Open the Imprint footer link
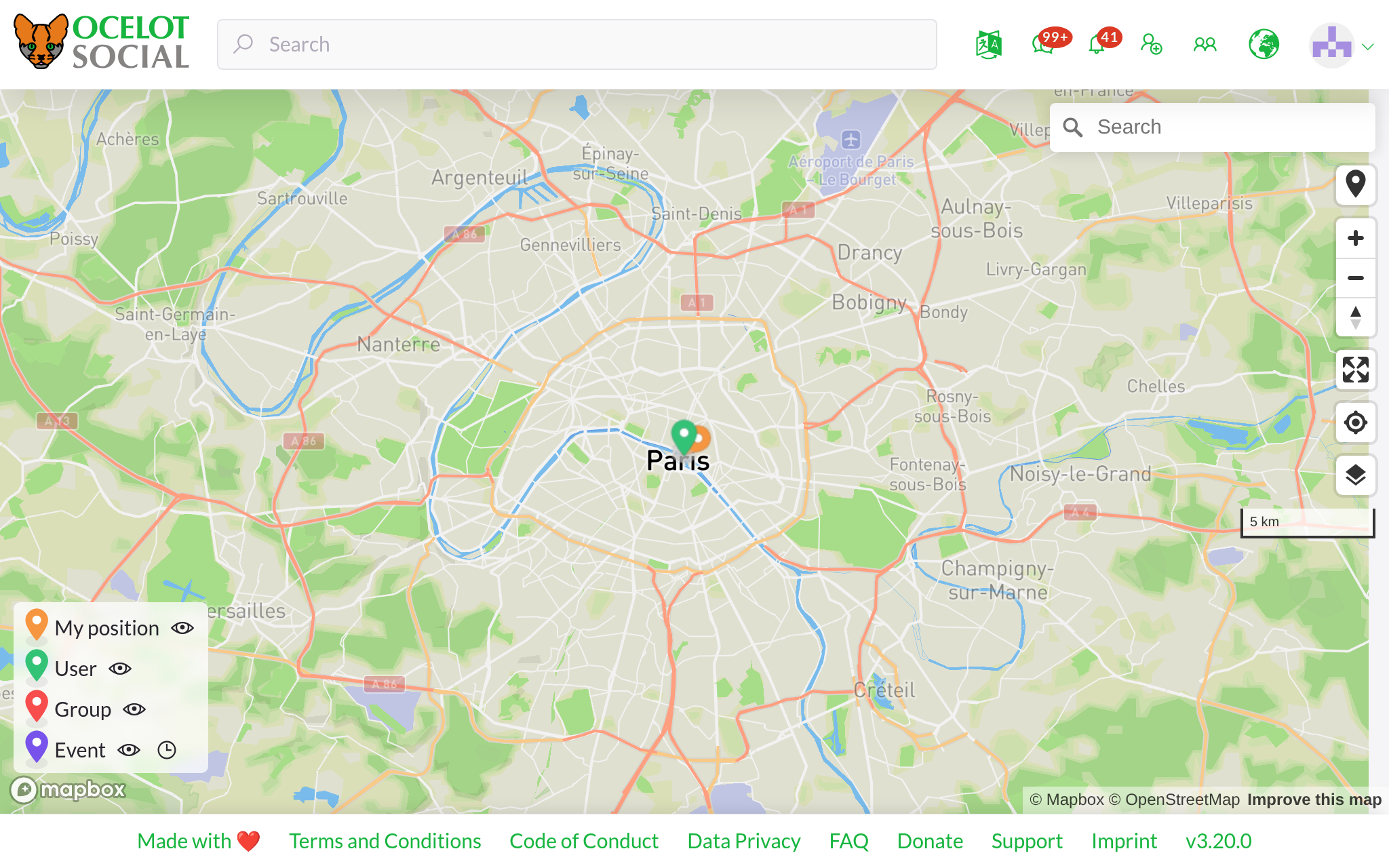1389x868 pixels. point(1124,841)
